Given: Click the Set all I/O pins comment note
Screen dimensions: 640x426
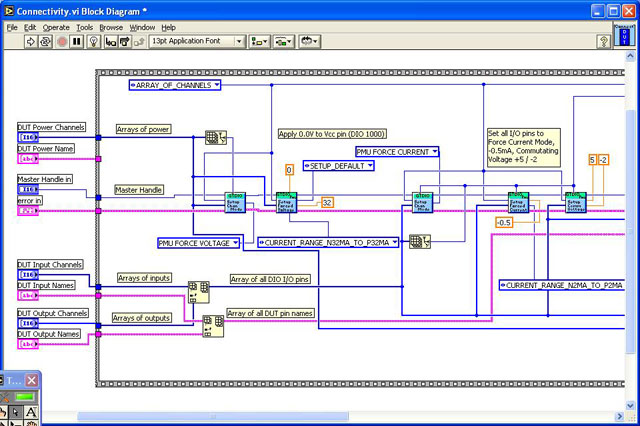Looking at the screenshot, I should coord(524,146).
